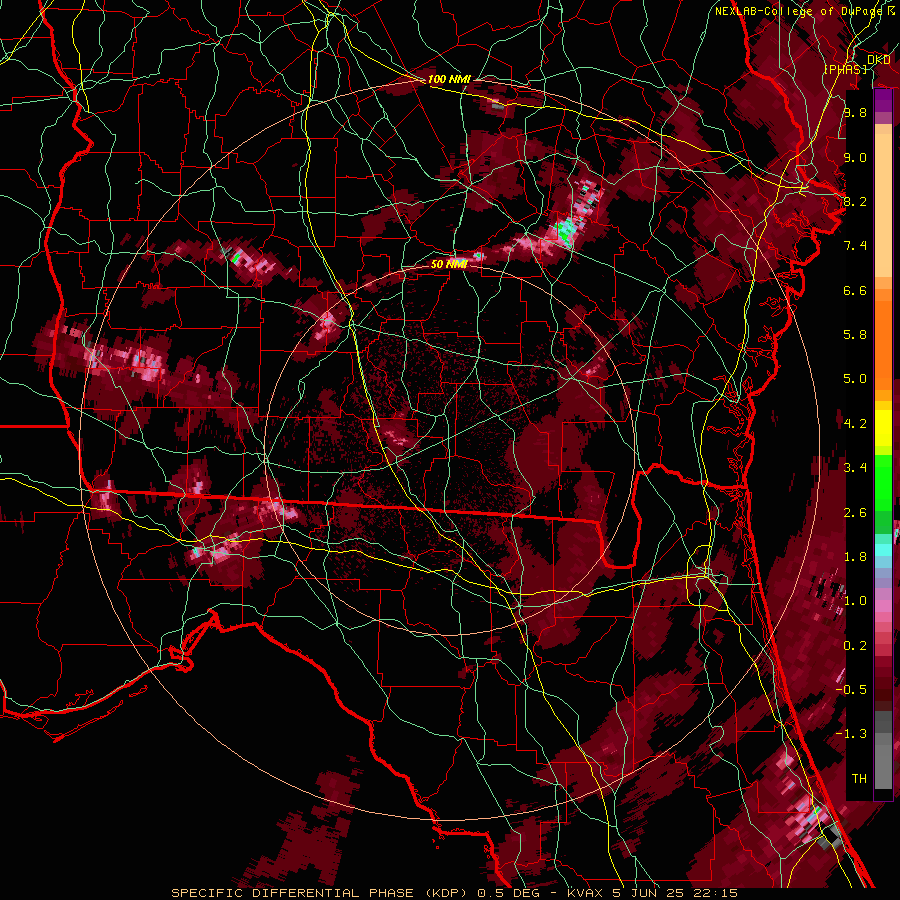The height and width of the screenshot is (900, 900).
Task: Click the -0.5 scale label
Action: click(851, 690)
